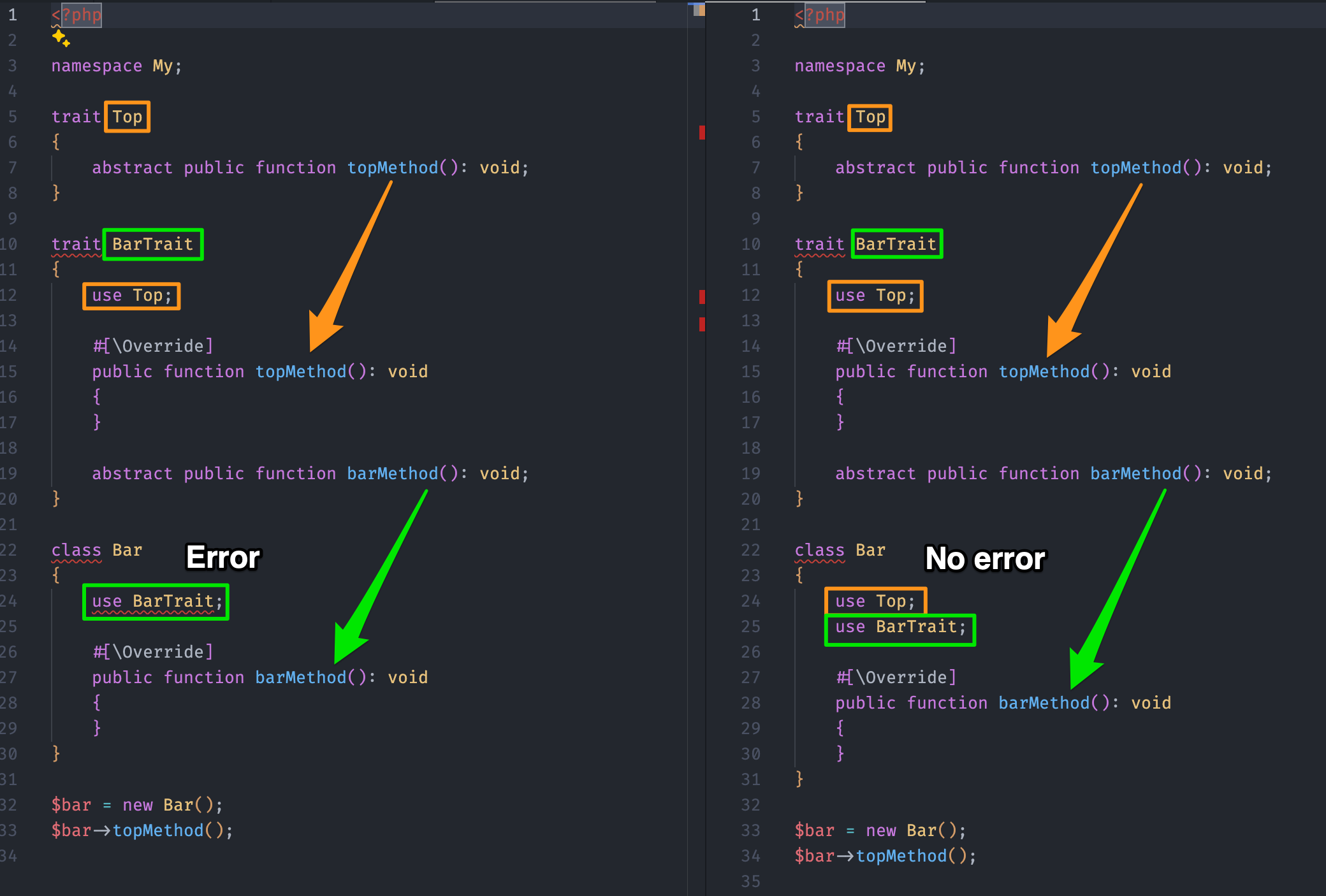Click '$bar->topMethod()' call in left editor

click(142, 830)
